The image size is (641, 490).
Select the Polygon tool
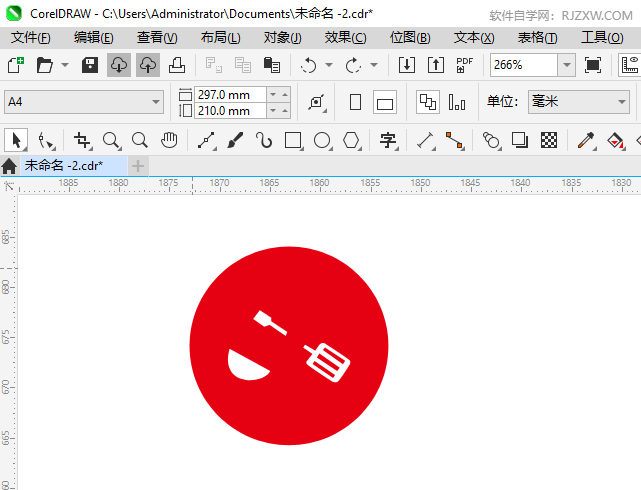(352, 141)
